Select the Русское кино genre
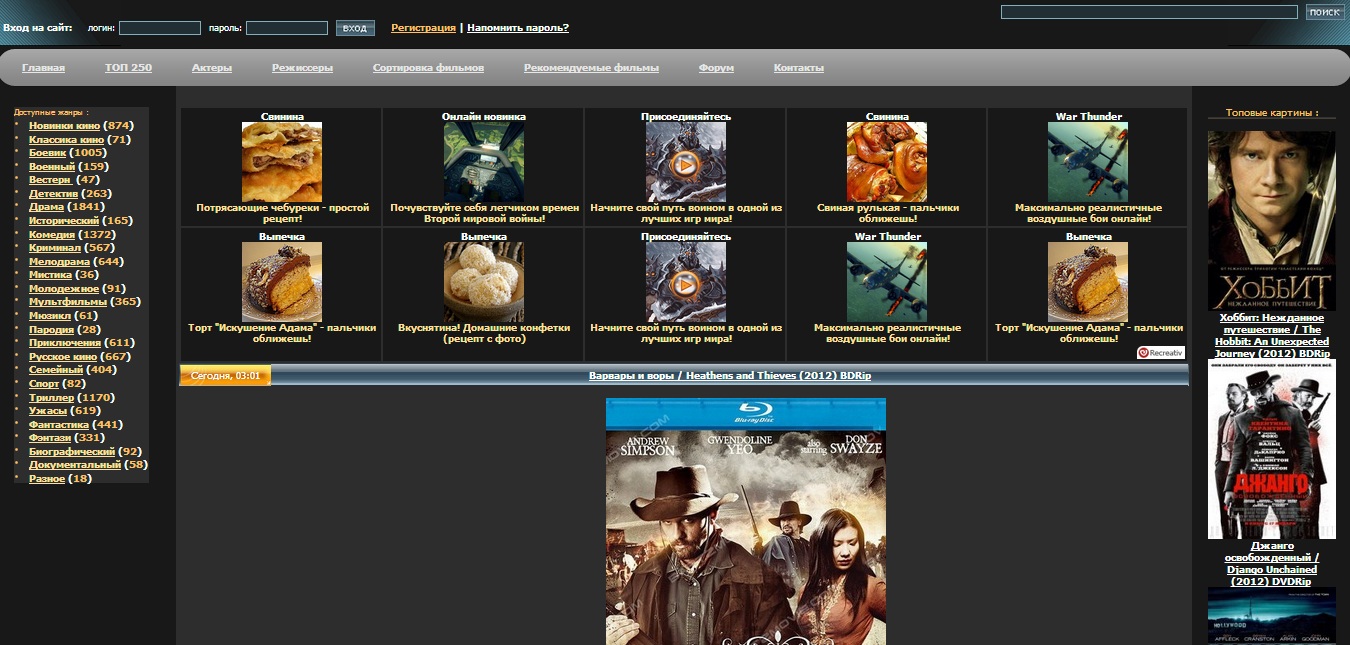 [x=63, y=356]
